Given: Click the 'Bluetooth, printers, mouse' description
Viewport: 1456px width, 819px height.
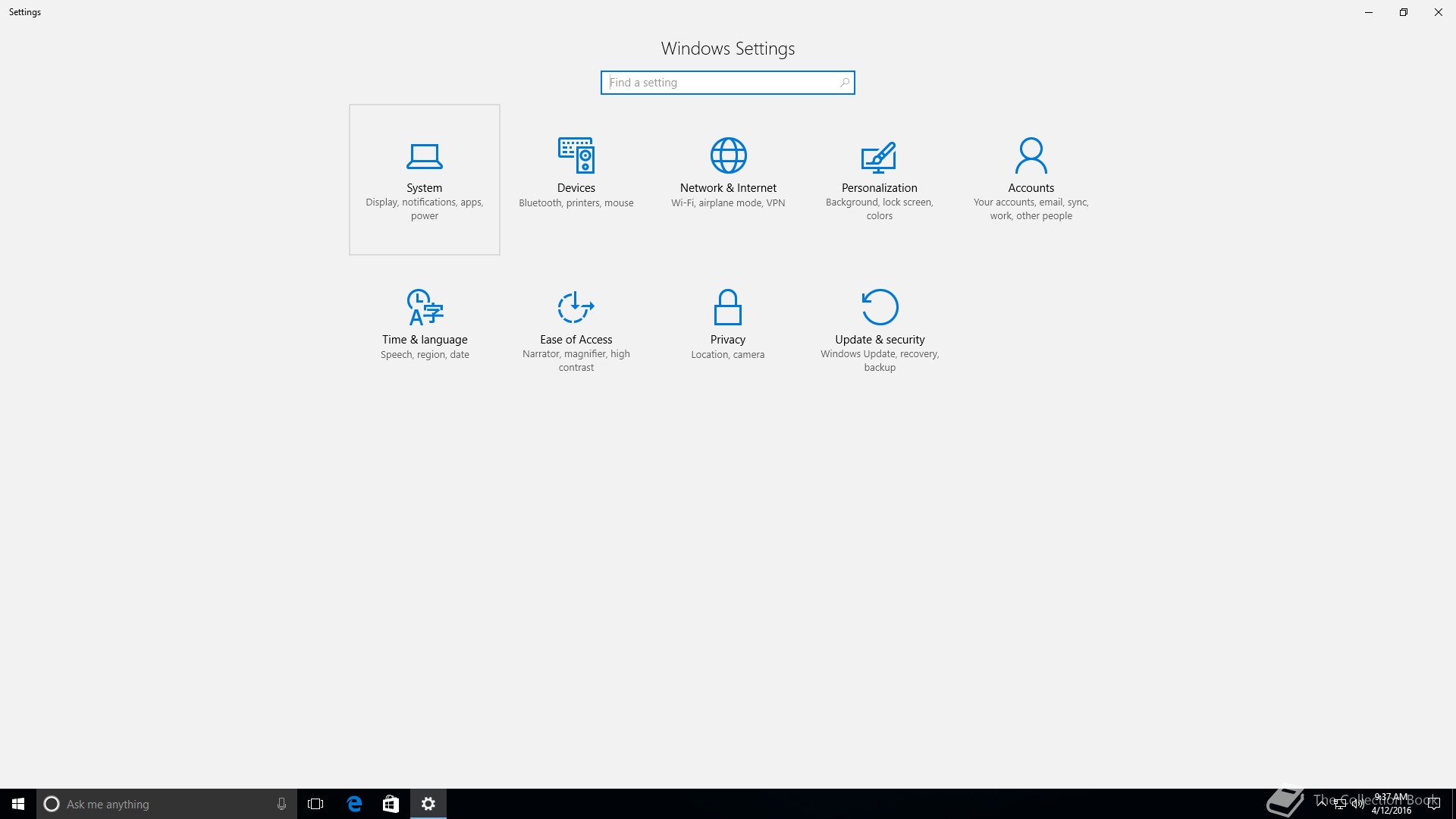Looking at the screenshot, I should point(576,203).
